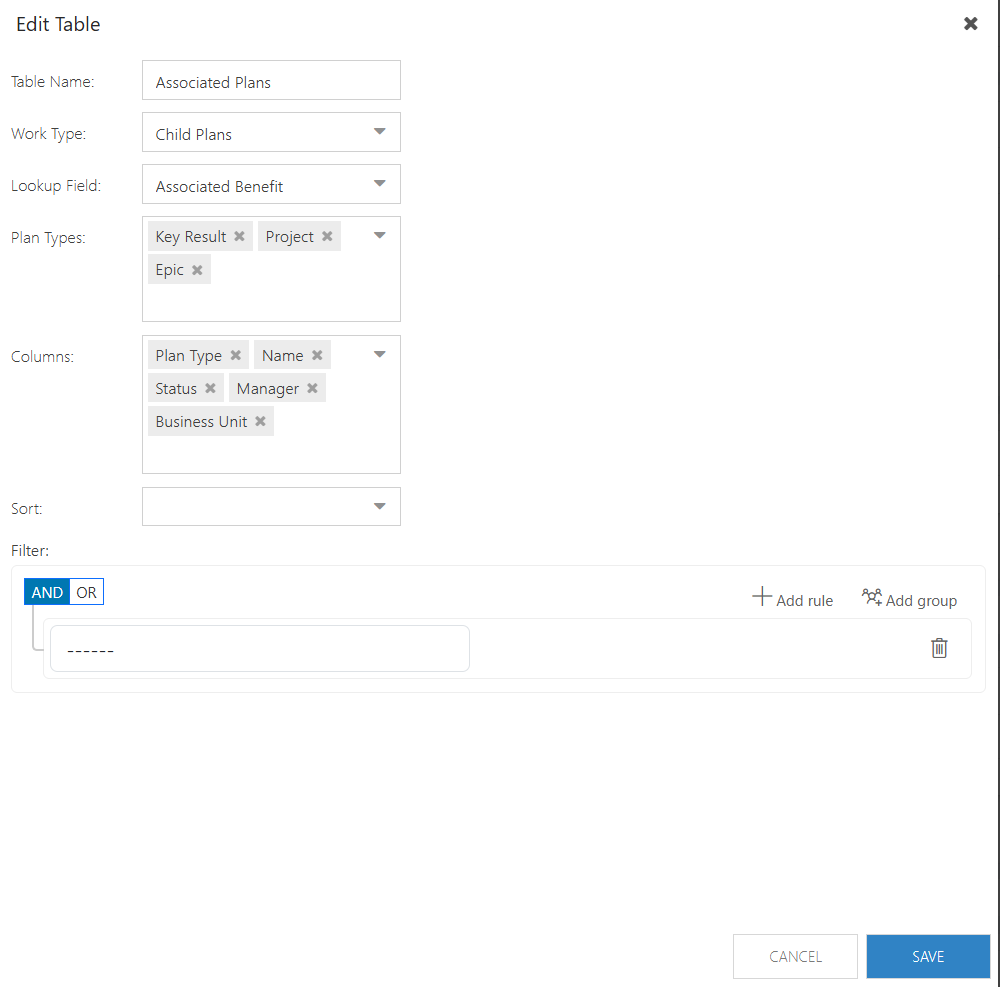Click the Manager tag label
The height and width of the screenshot is (987, 1000).
tap(267, 389)
